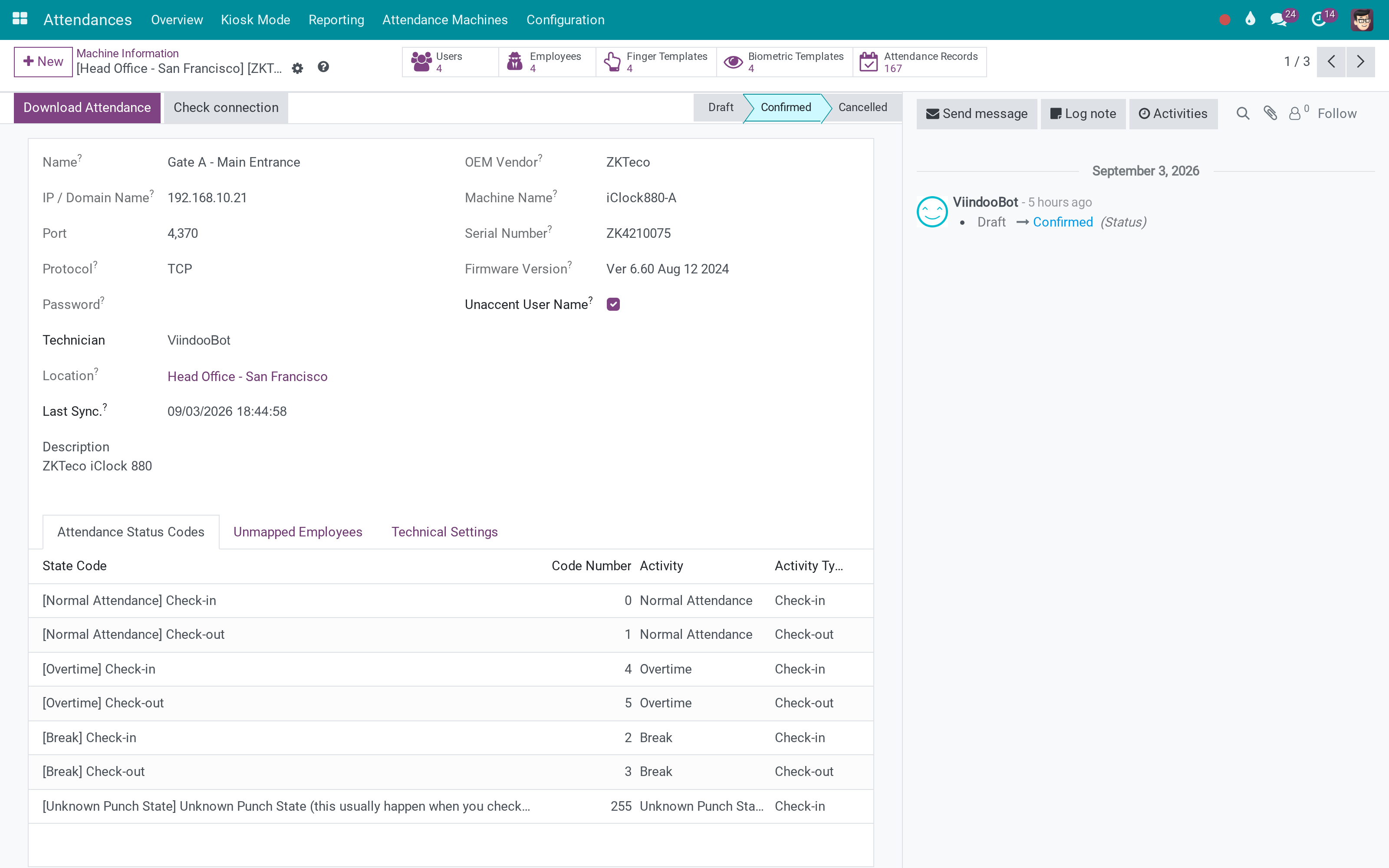Click Download Attendance button
Screen dimensions: 1389x868
[x=87, y=108]
